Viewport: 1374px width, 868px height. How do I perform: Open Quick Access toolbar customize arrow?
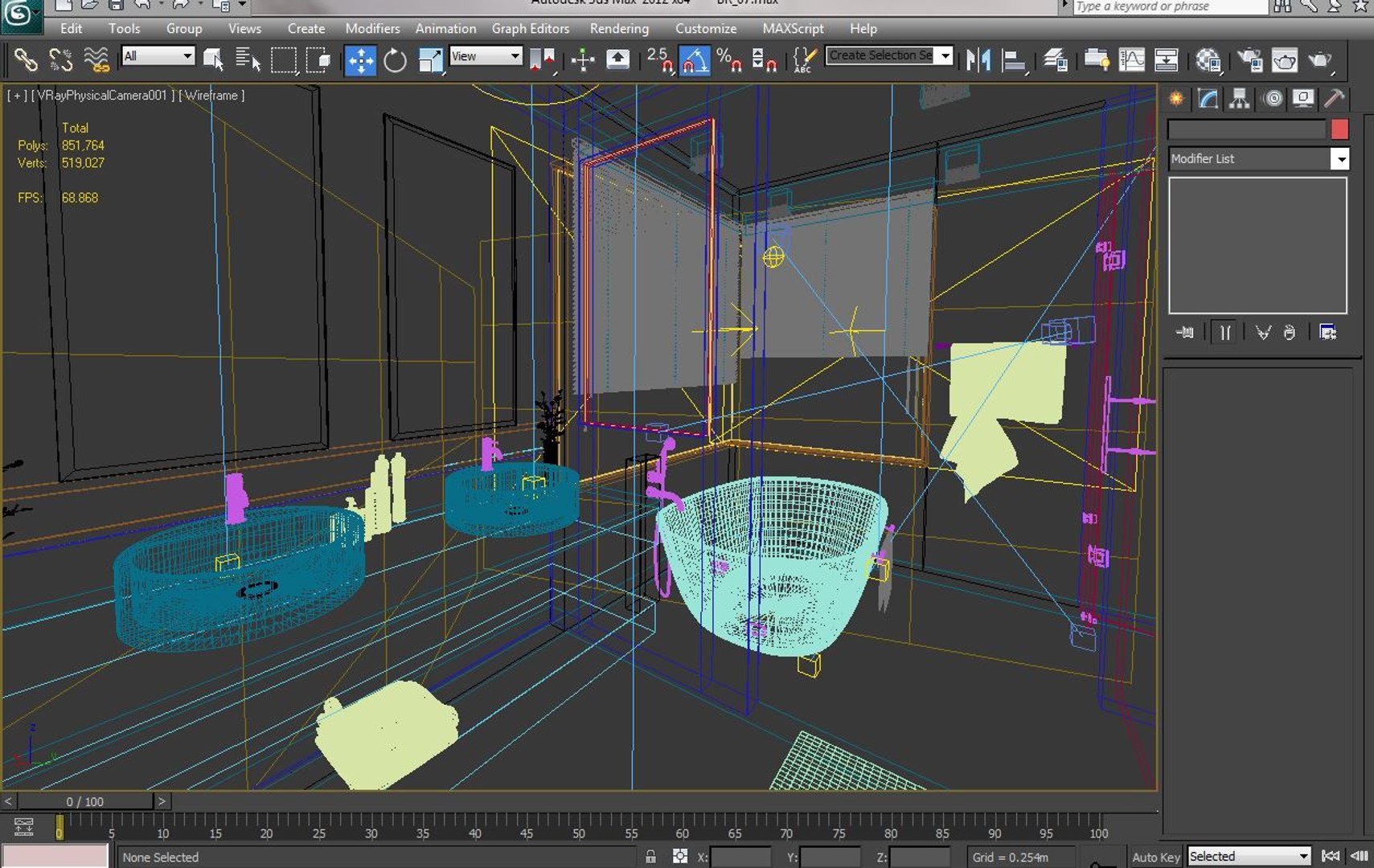pos(242,6)
